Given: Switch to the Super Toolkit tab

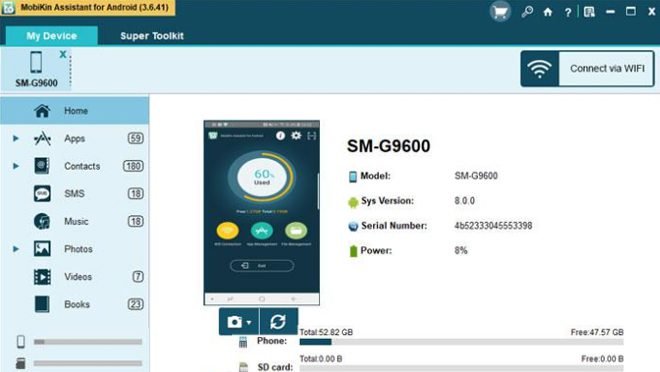Looking at the screenshot, I should (152, 36).
